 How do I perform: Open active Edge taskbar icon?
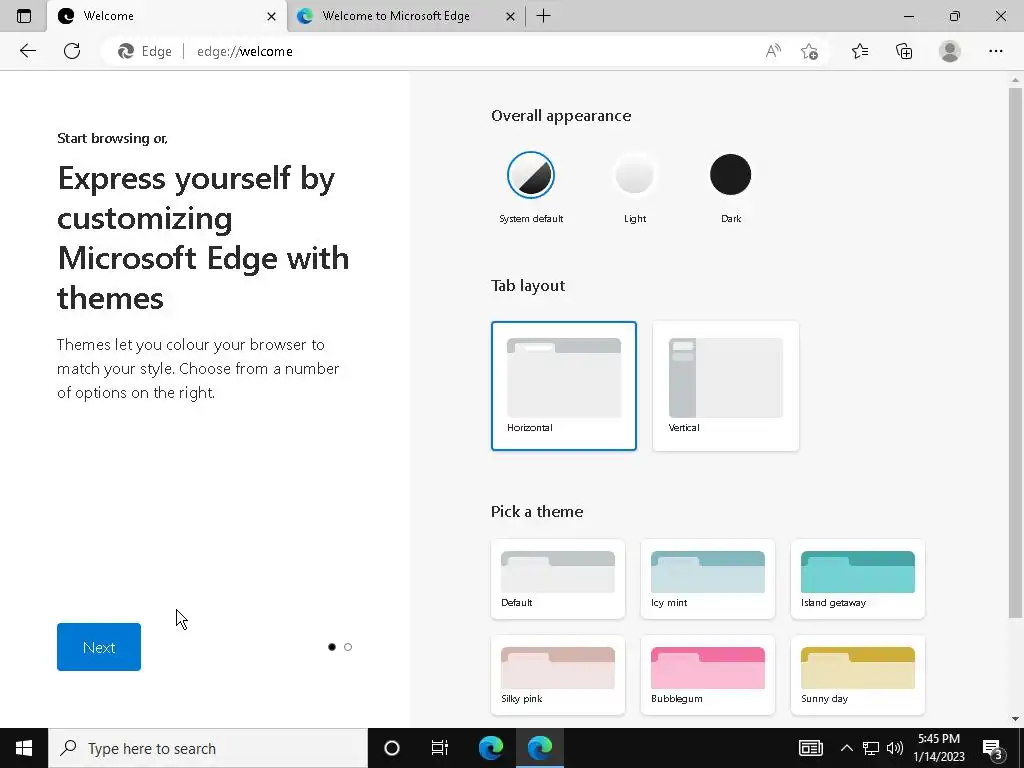click(539, 748)
